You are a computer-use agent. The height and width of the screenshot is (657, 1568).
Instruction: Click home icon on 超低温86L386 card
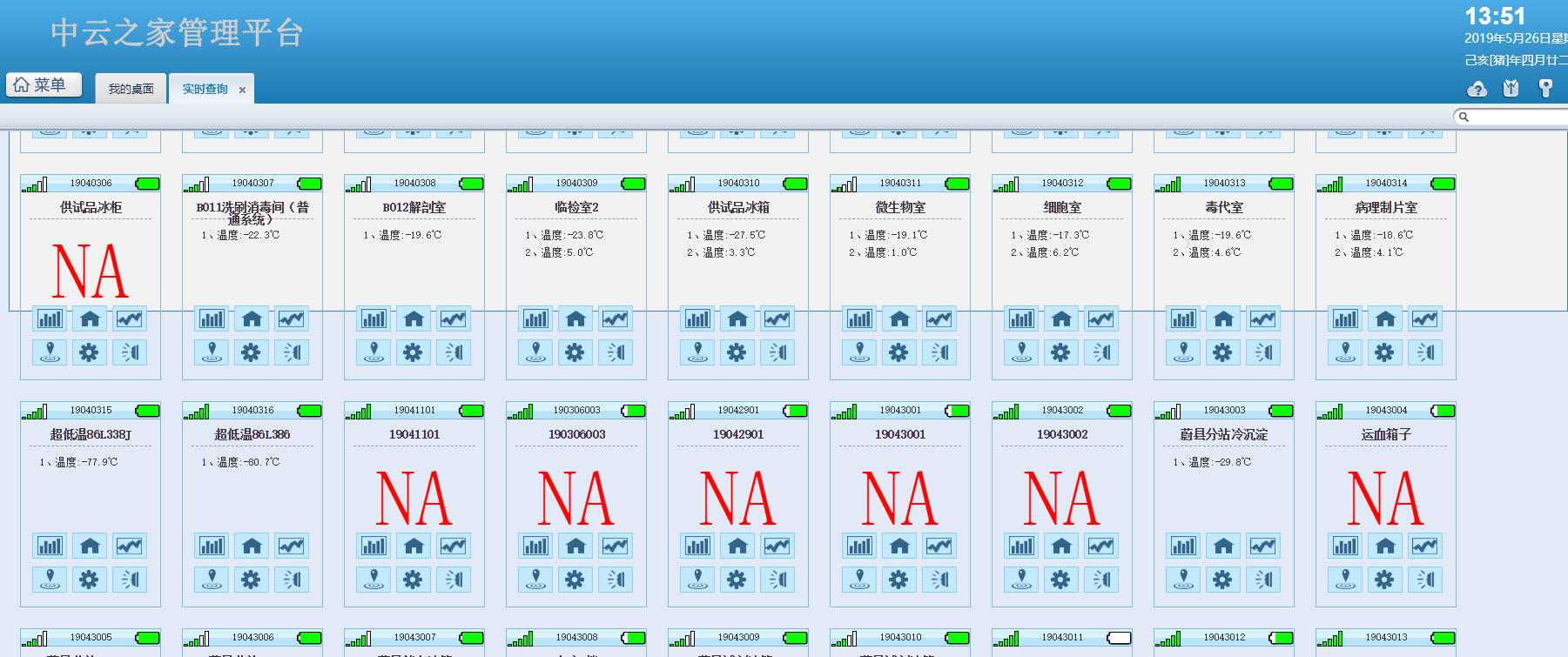tap(252, 546)
